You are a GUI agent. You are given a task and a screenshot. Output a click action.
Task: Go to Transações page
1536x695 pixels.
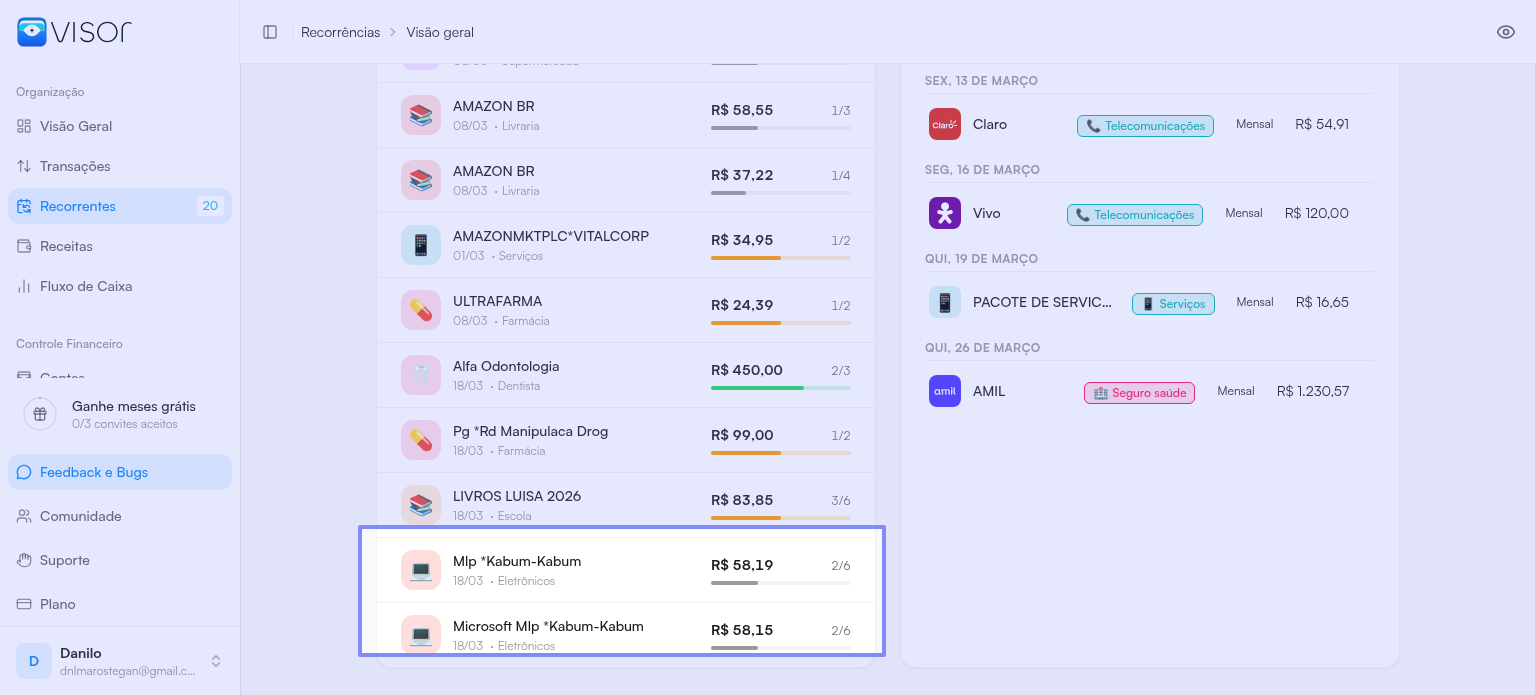(75, 166)
